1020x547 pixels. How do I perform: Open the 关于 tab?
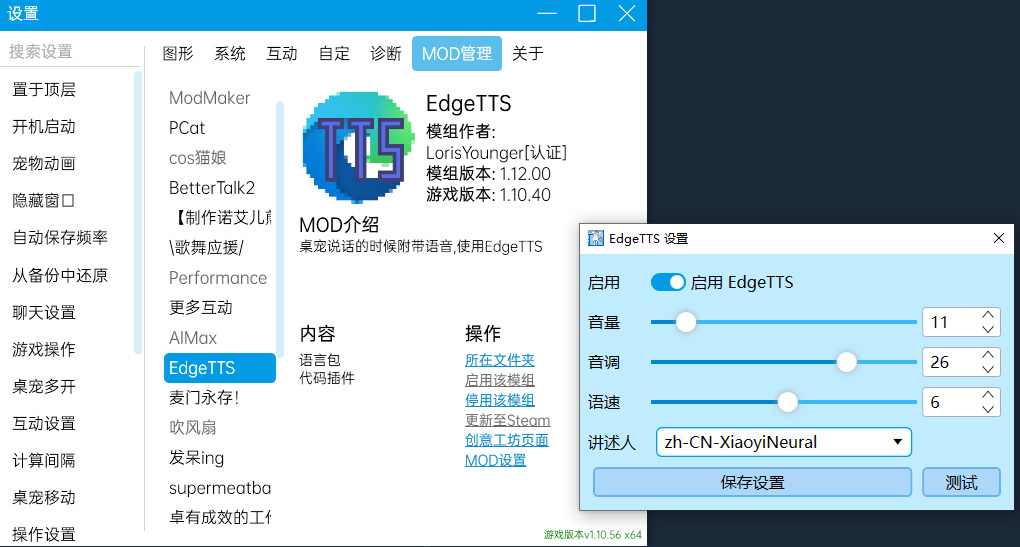pos(528,53)
